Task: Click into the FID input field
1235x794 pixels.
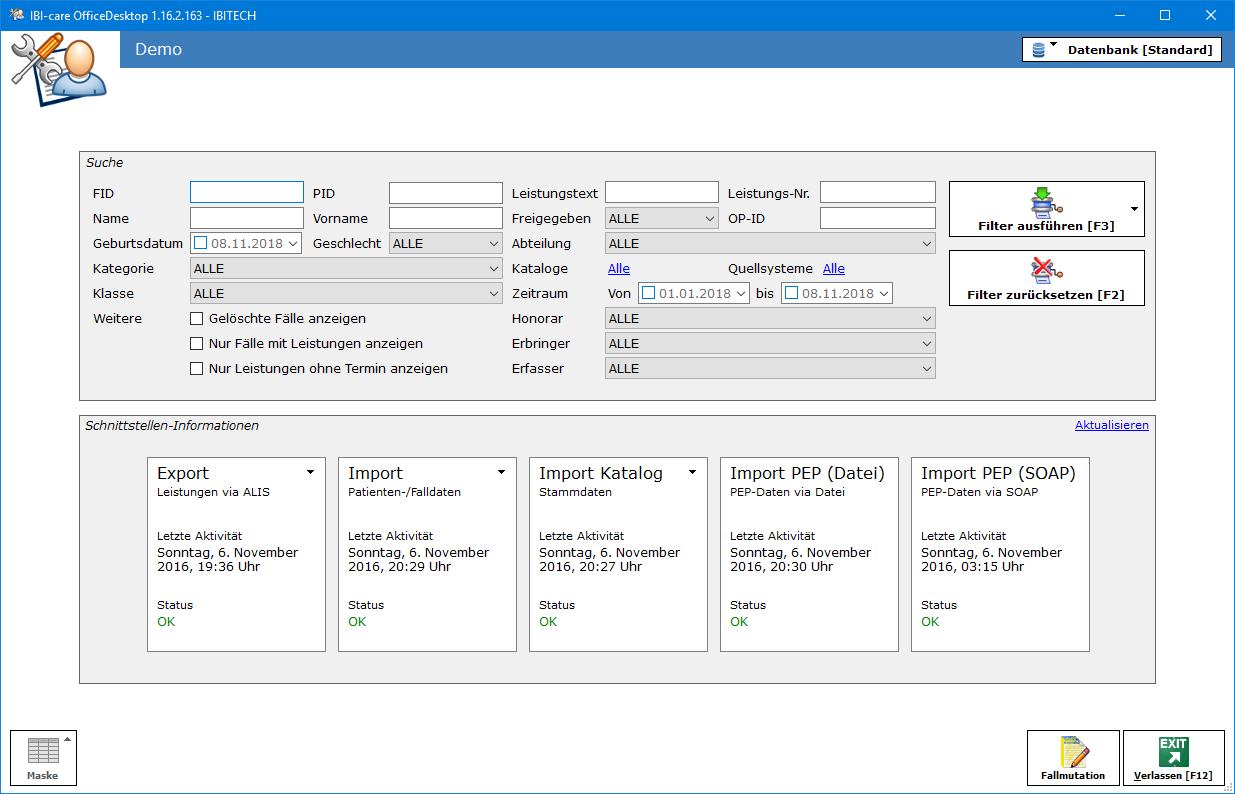Action: [x=246, y=193]
